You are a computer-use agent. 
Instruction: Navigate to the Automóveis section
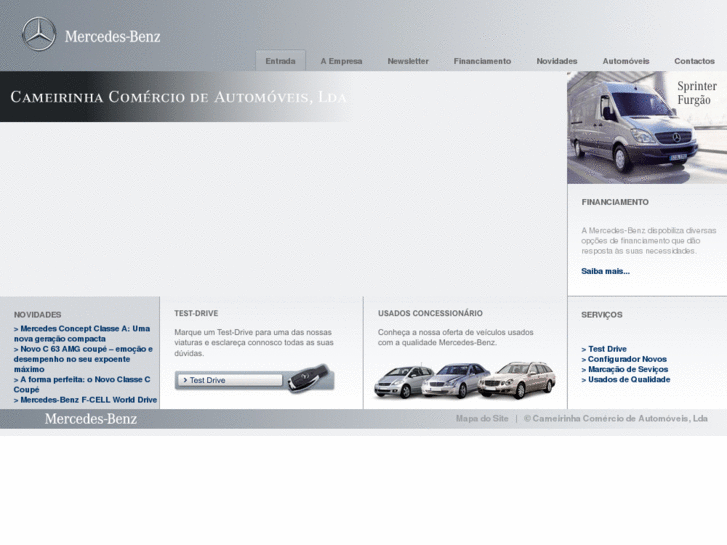(x=626, y=61)
